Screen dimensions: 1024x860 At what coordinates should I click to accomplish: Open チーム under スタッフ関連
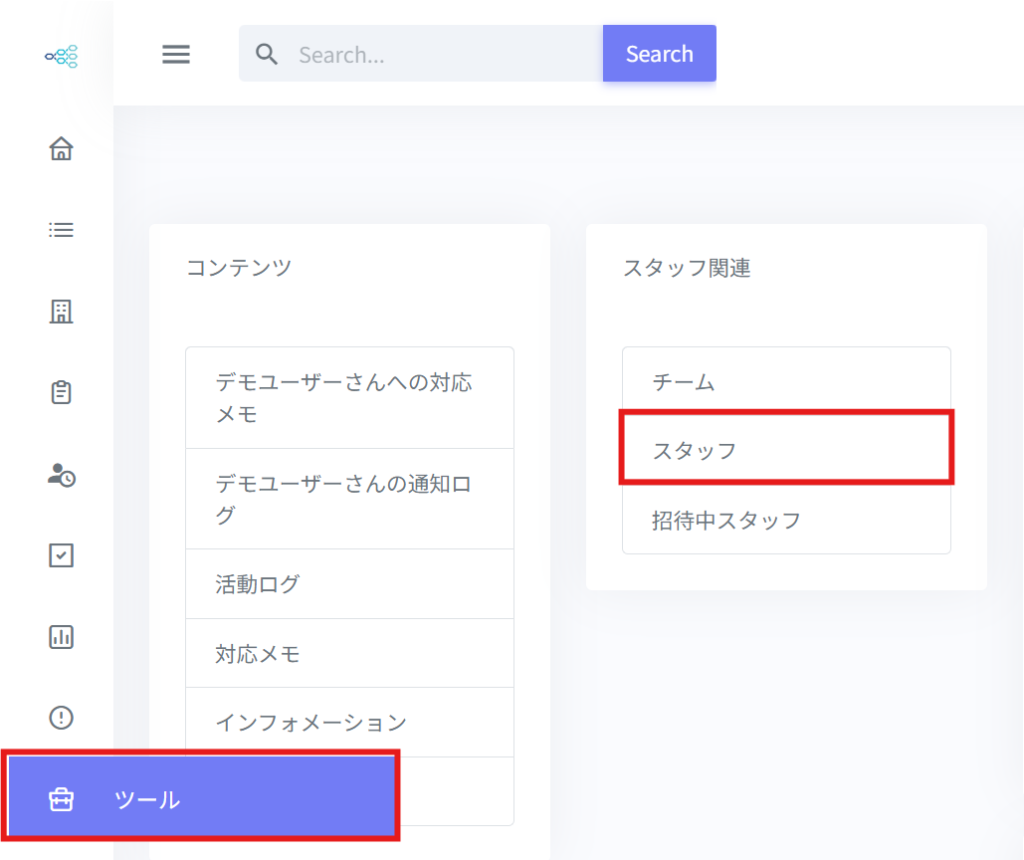click(785, 382)
